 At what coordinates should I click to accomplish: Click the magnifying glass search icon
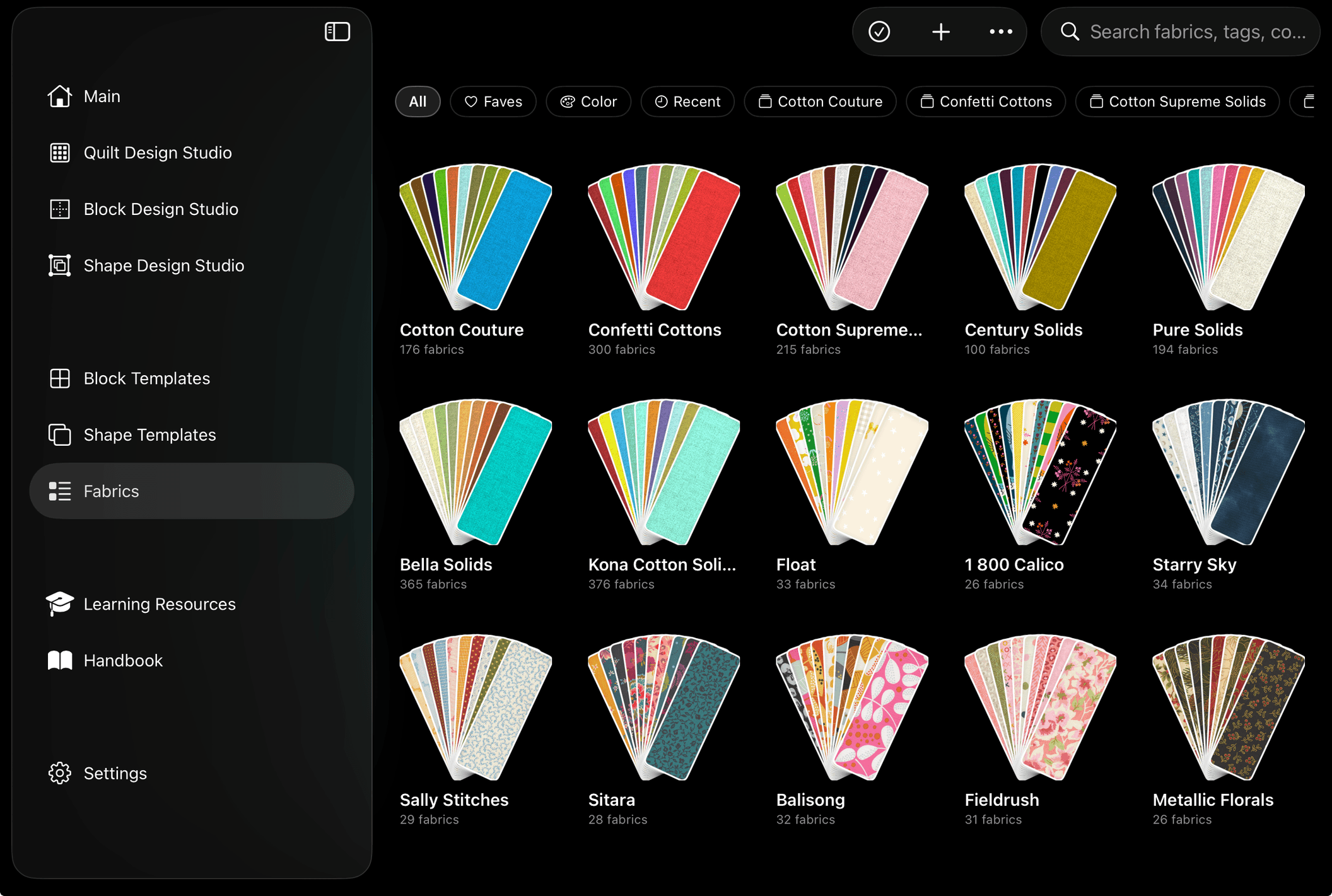pyautogui.click(x=1070, y=32)
